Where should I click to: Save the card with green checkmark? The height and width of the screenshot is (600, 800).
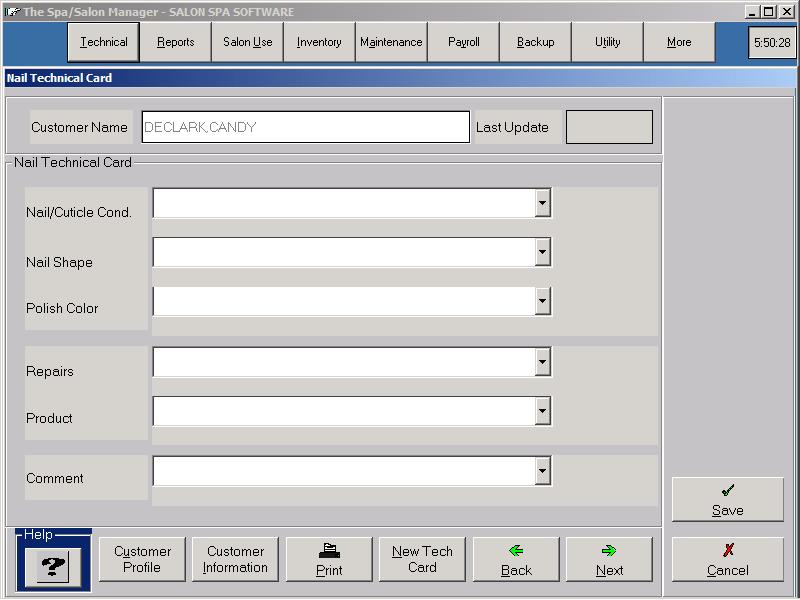pos(727,499)
